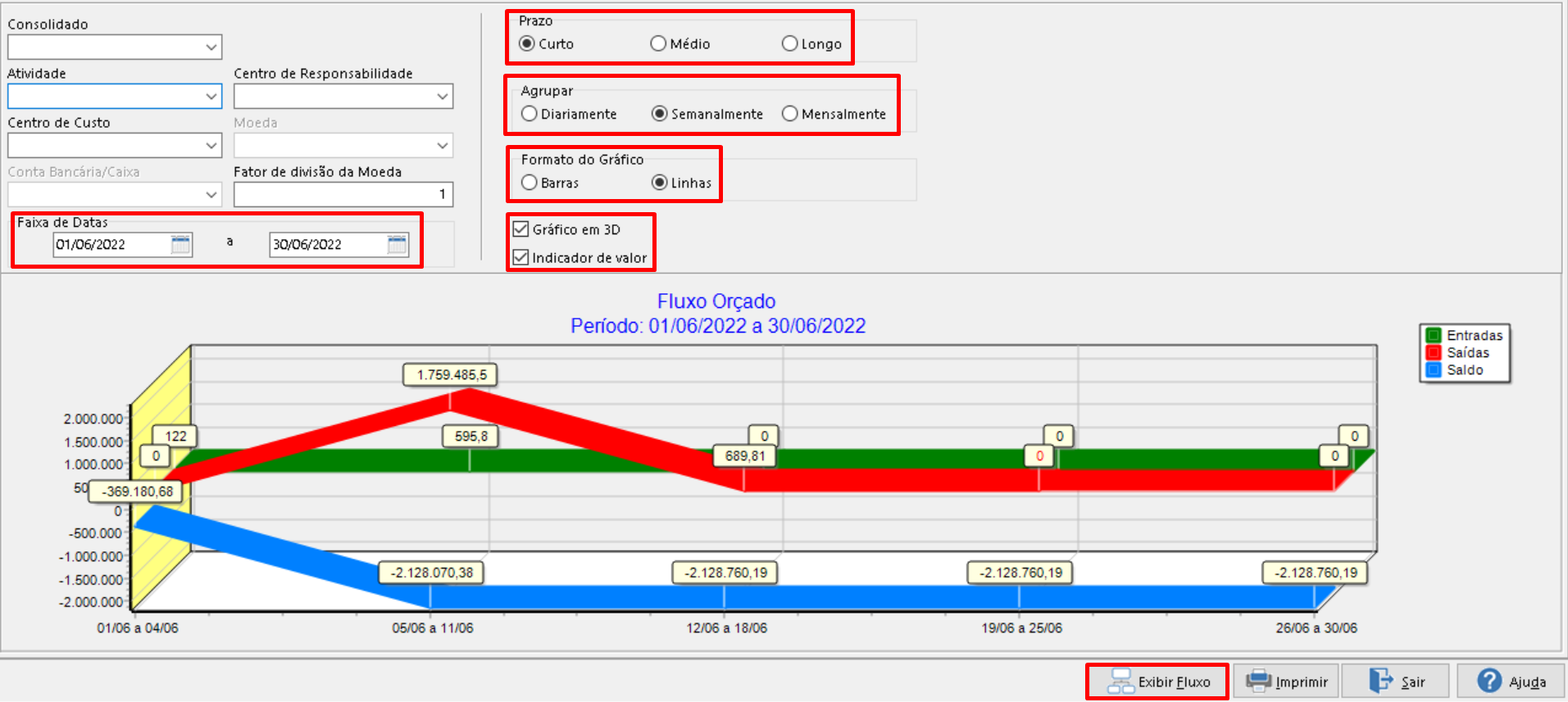The image size is (1568, 702).
Task: Toggle Indicador de valor checkbox
Action: (x=520, y=257)
